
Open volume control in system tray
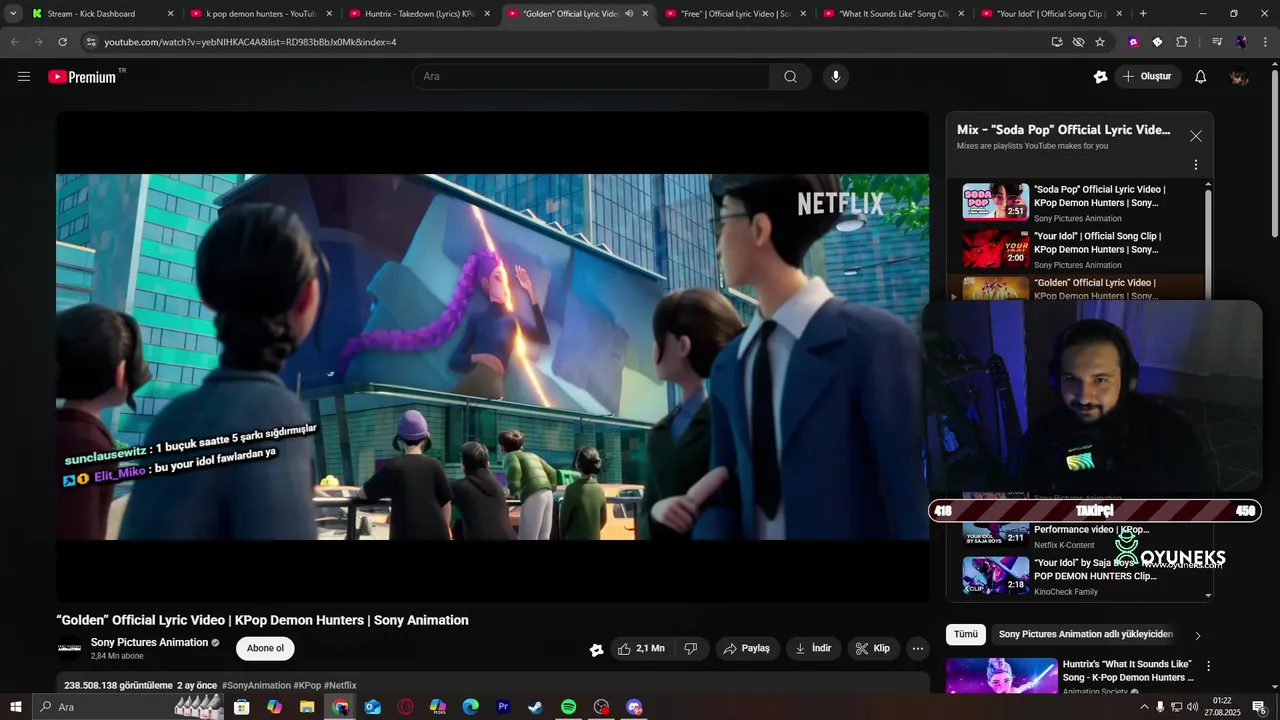pos(1192,707)
